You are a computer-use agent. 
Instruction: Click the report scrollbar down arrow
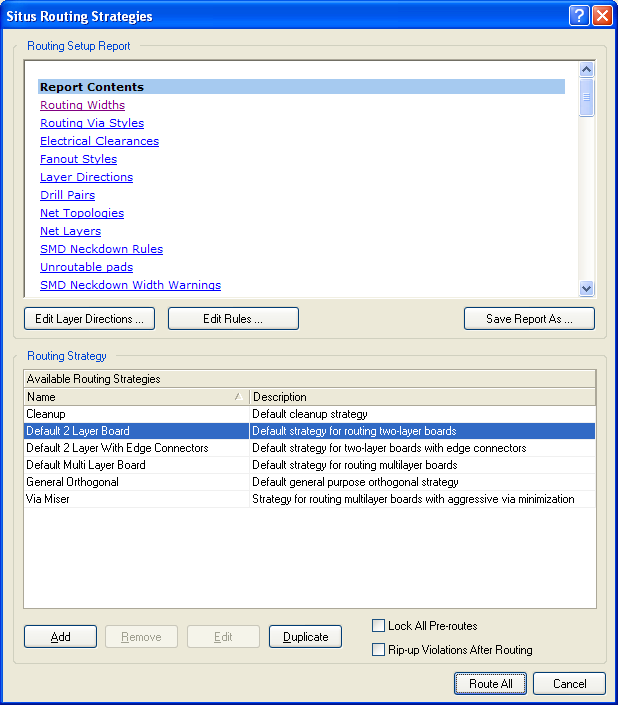click(586, 288)
